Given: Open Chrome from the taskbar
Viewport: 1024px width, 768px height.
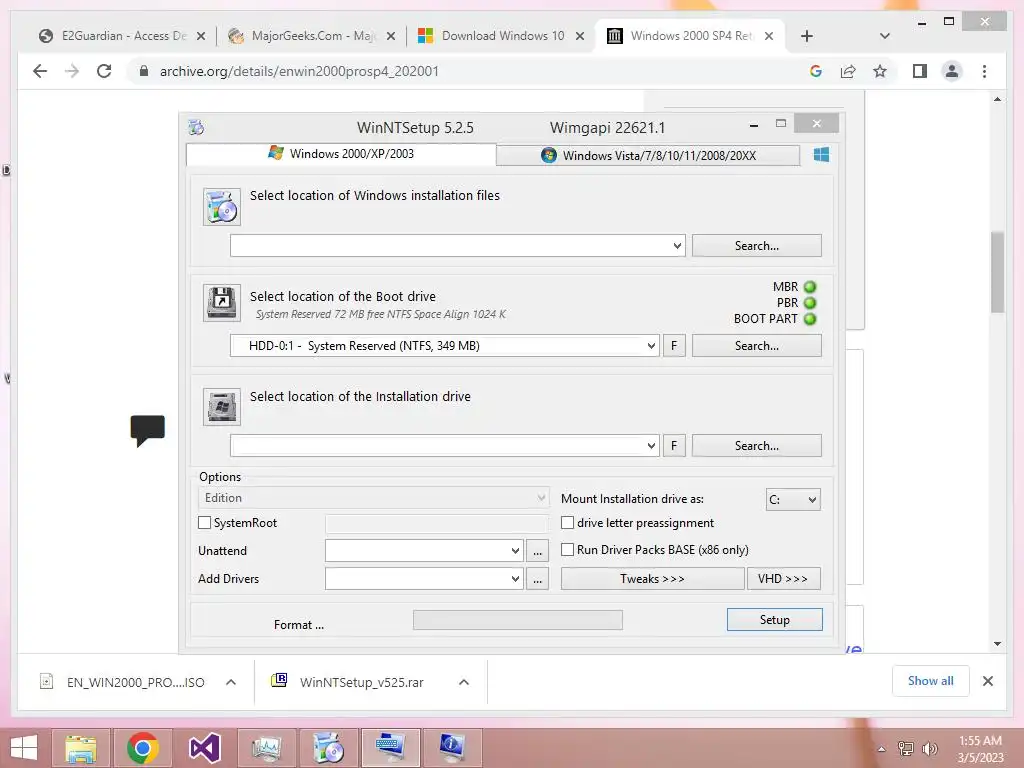Looking at the screenshot, I should coord(142,748).
